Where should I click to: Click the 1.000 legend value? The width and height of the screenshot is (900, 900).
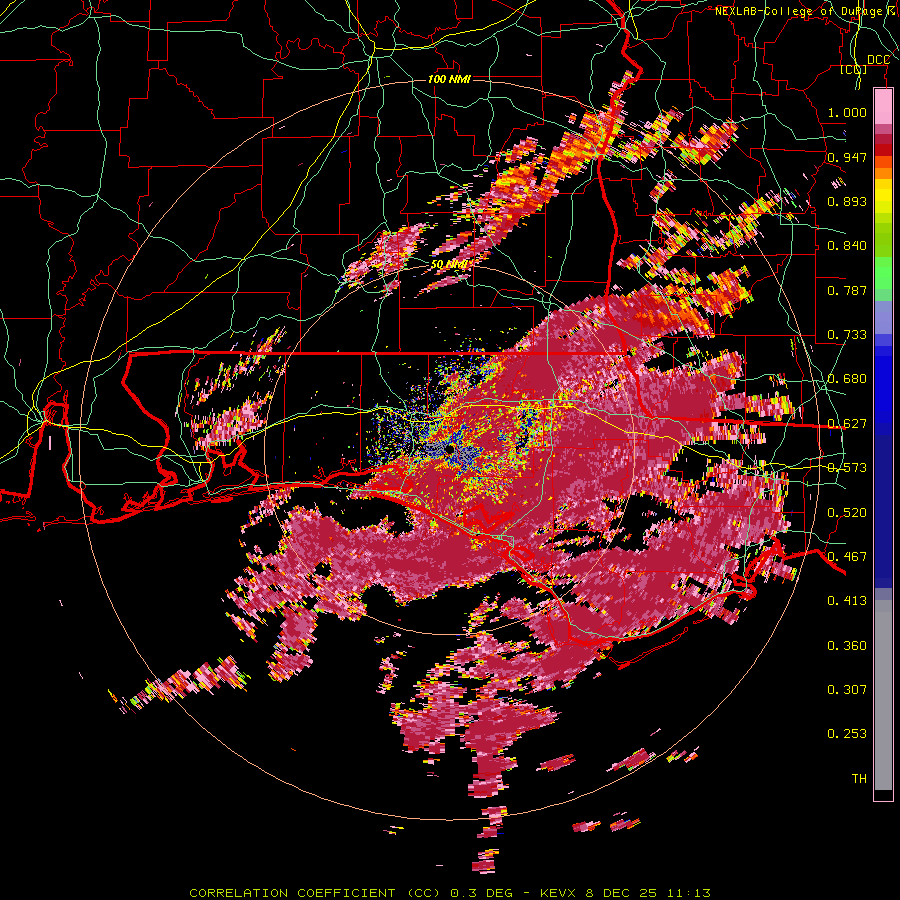(847, 112)
